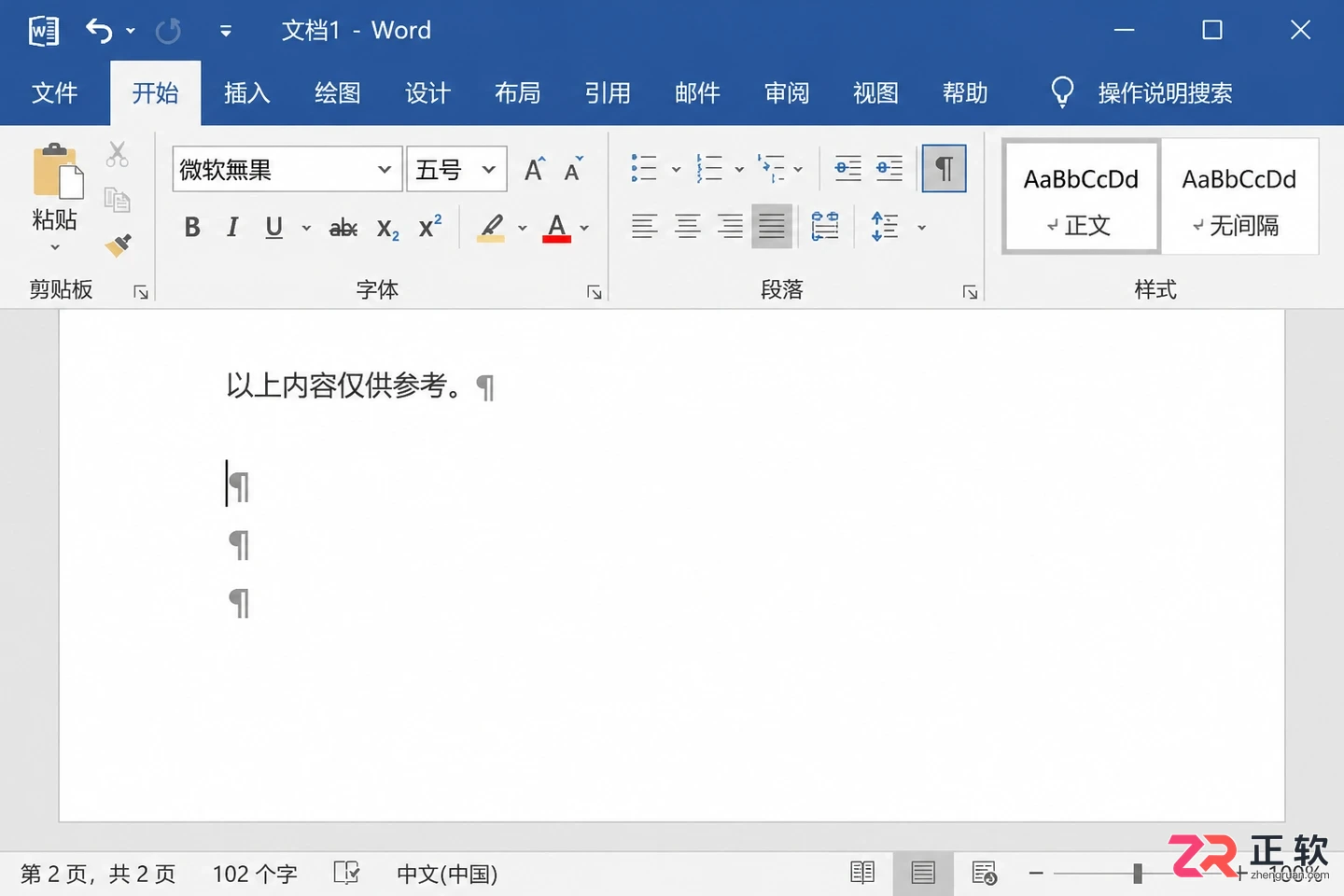The width and height of the screenshot is (1344, 896).
Task: Switch to the 审阅 tab
Action: tap(787, 93)
